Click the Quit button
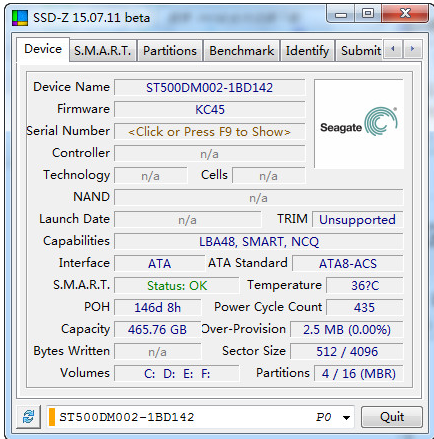This screenshot has height=439, width=434. (392, 417)
